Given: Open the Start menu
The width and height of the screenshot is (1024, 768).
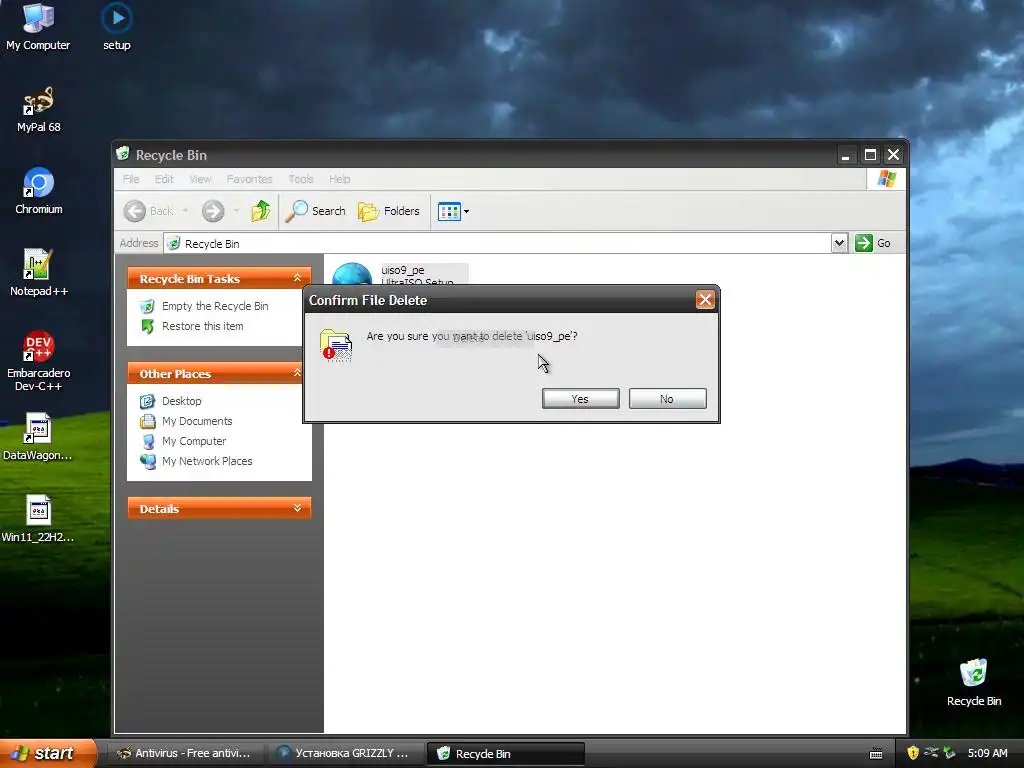Looking at the screenshot, I should pyautogui.click(x=48, y=753).
